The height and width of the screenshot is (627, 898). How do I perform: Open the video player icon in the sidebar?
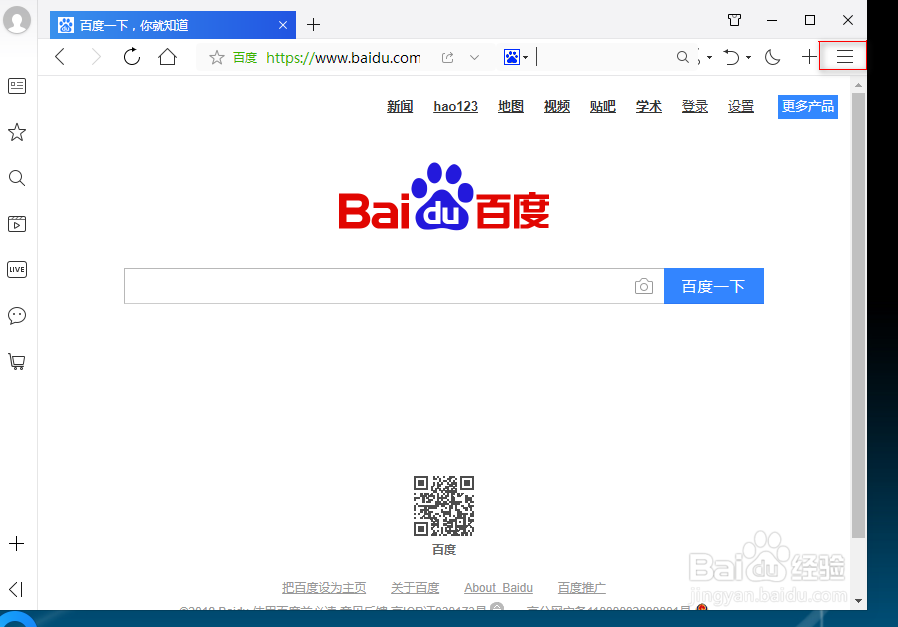pyautogui.click(x=17, y=224)
